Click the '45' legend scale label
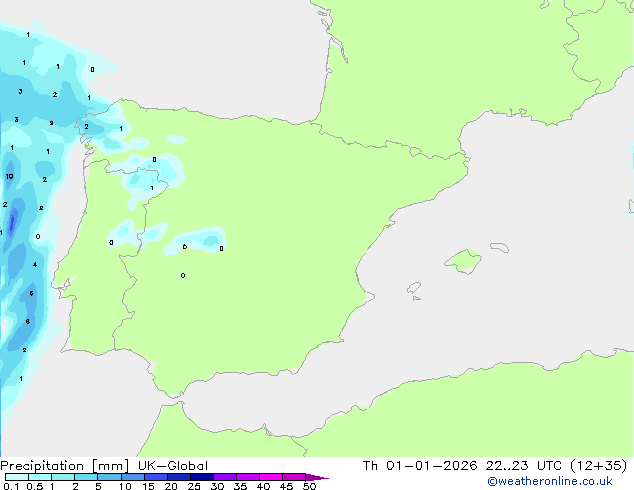This screenshot has width=634, height=490. pos(286,486)
